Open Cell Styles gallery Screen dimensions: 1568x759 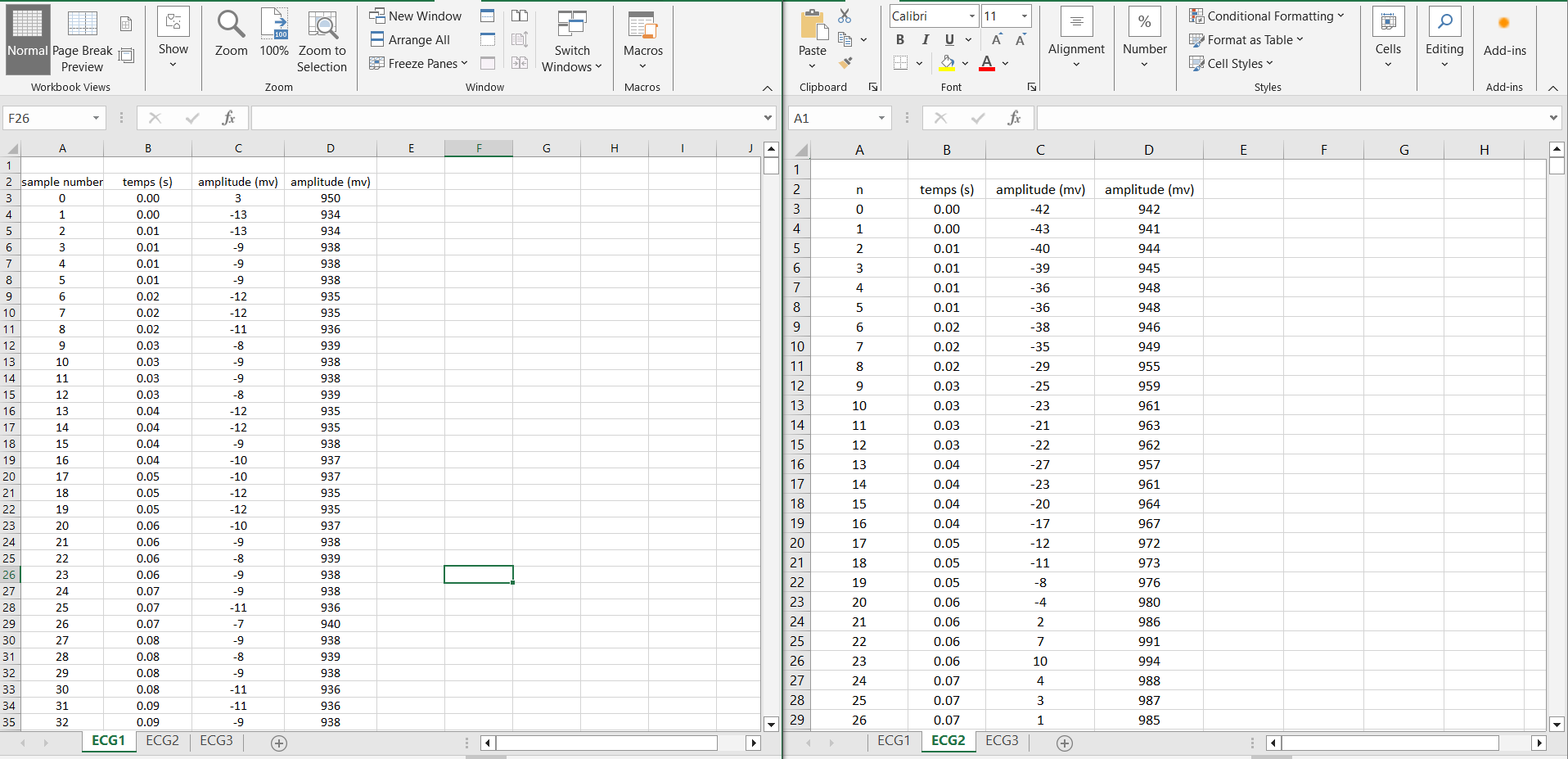point(1231,63)
